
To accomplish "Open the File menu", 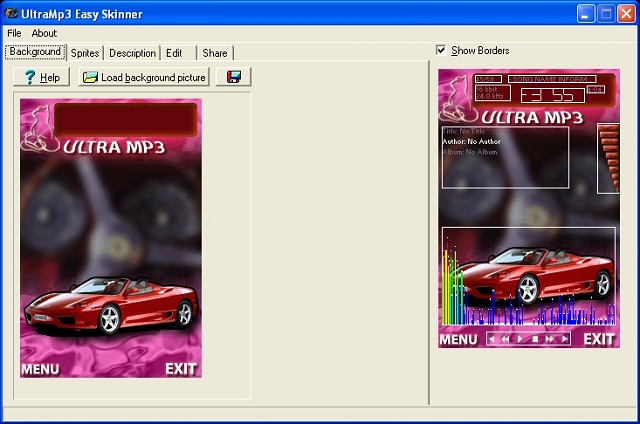I will [x=14, y=33].
